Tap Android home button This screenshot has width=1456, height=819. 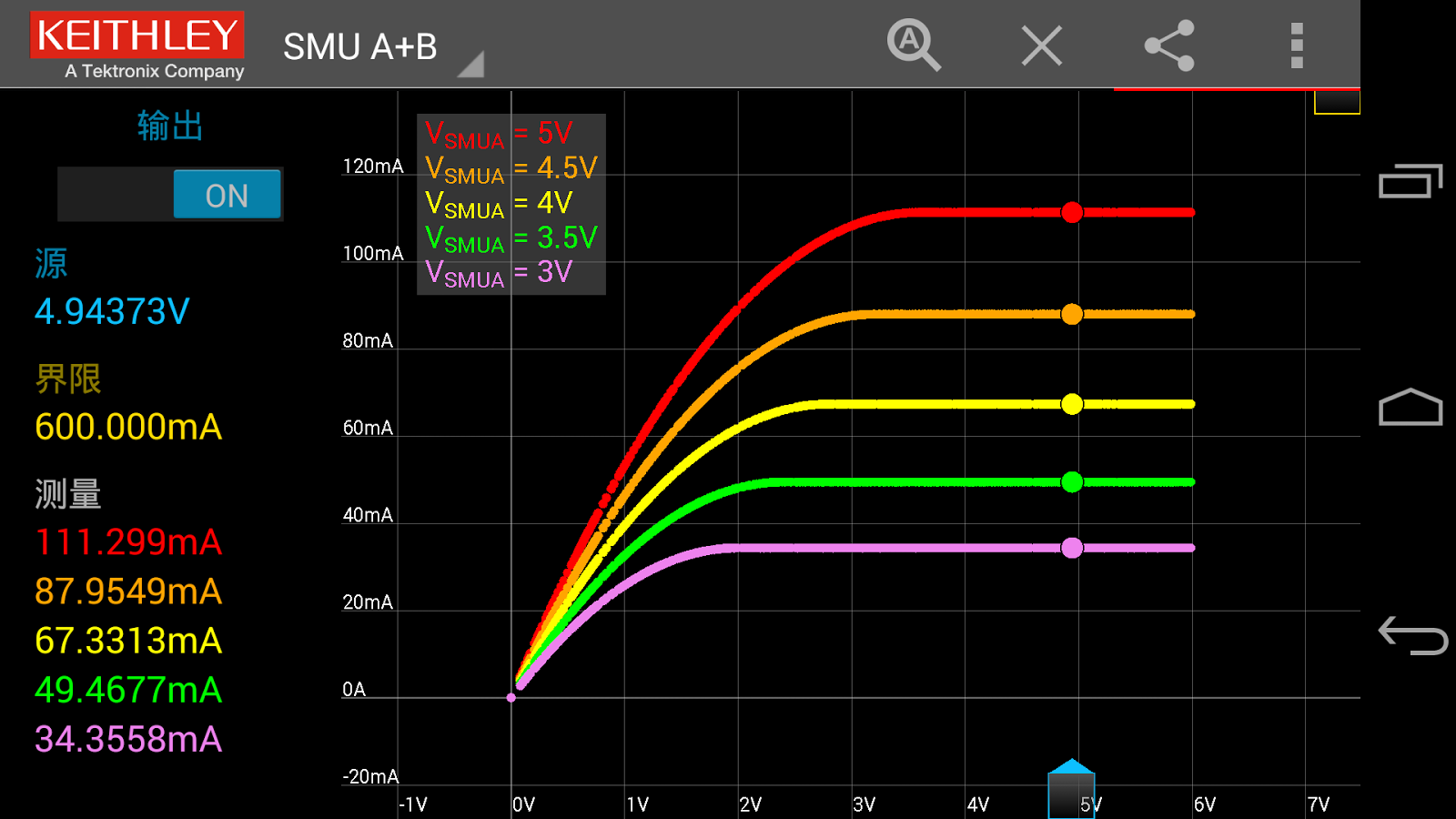[1410, 407]
